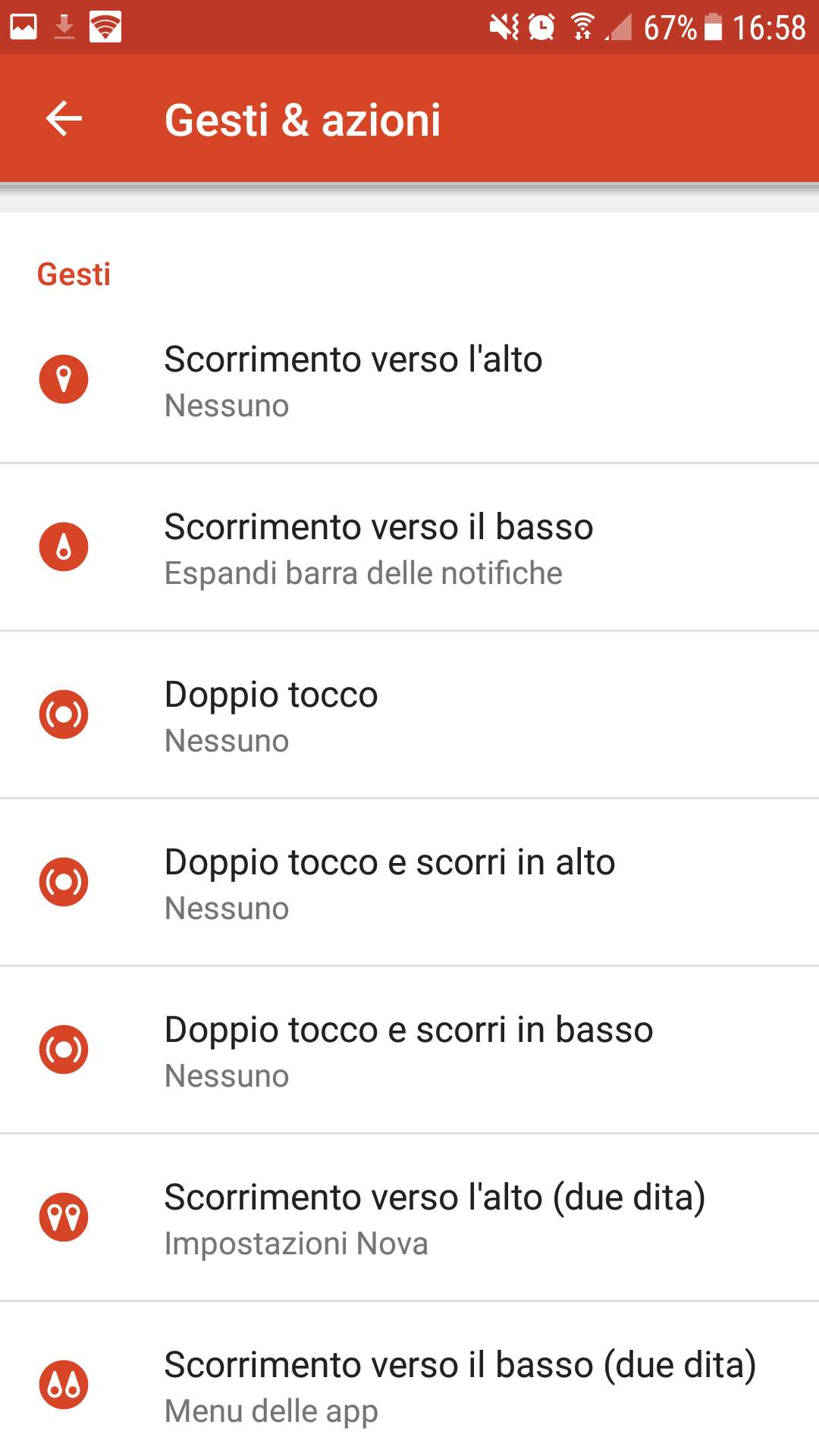Select the Doppio tocco option
The height and width of the screenshot is (1456, 819).
(x=271, y=695)
